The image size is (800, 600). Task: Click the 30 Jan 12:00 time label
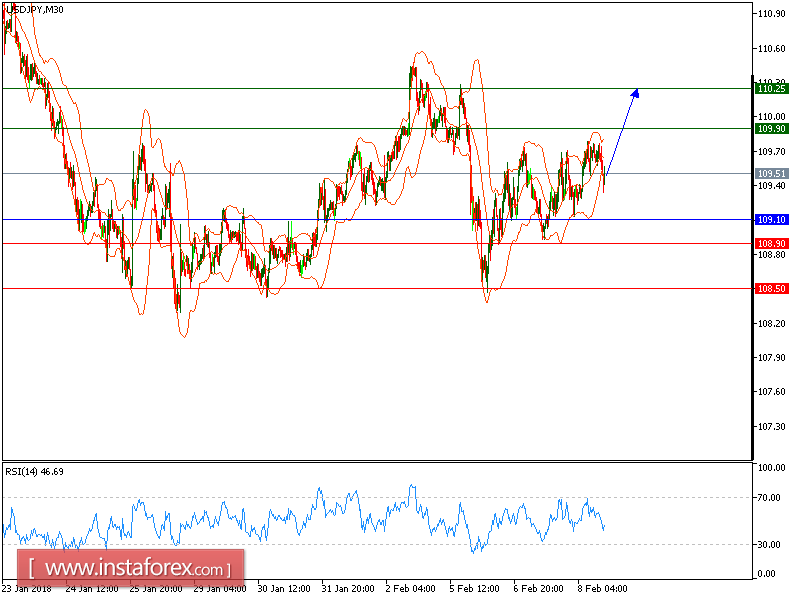pos(284,588)
